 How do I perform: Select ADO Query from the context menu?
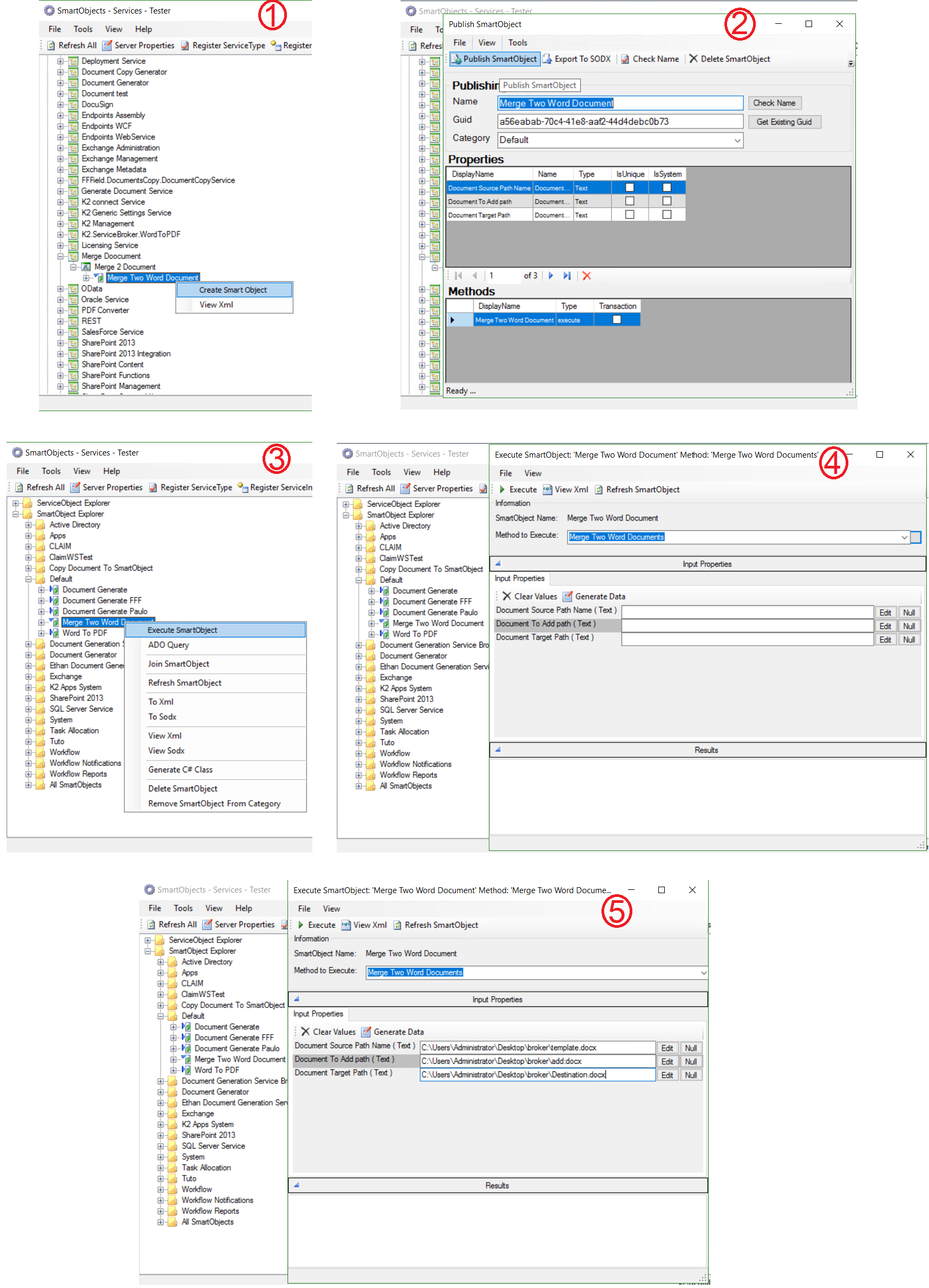(x=168, y=645)
